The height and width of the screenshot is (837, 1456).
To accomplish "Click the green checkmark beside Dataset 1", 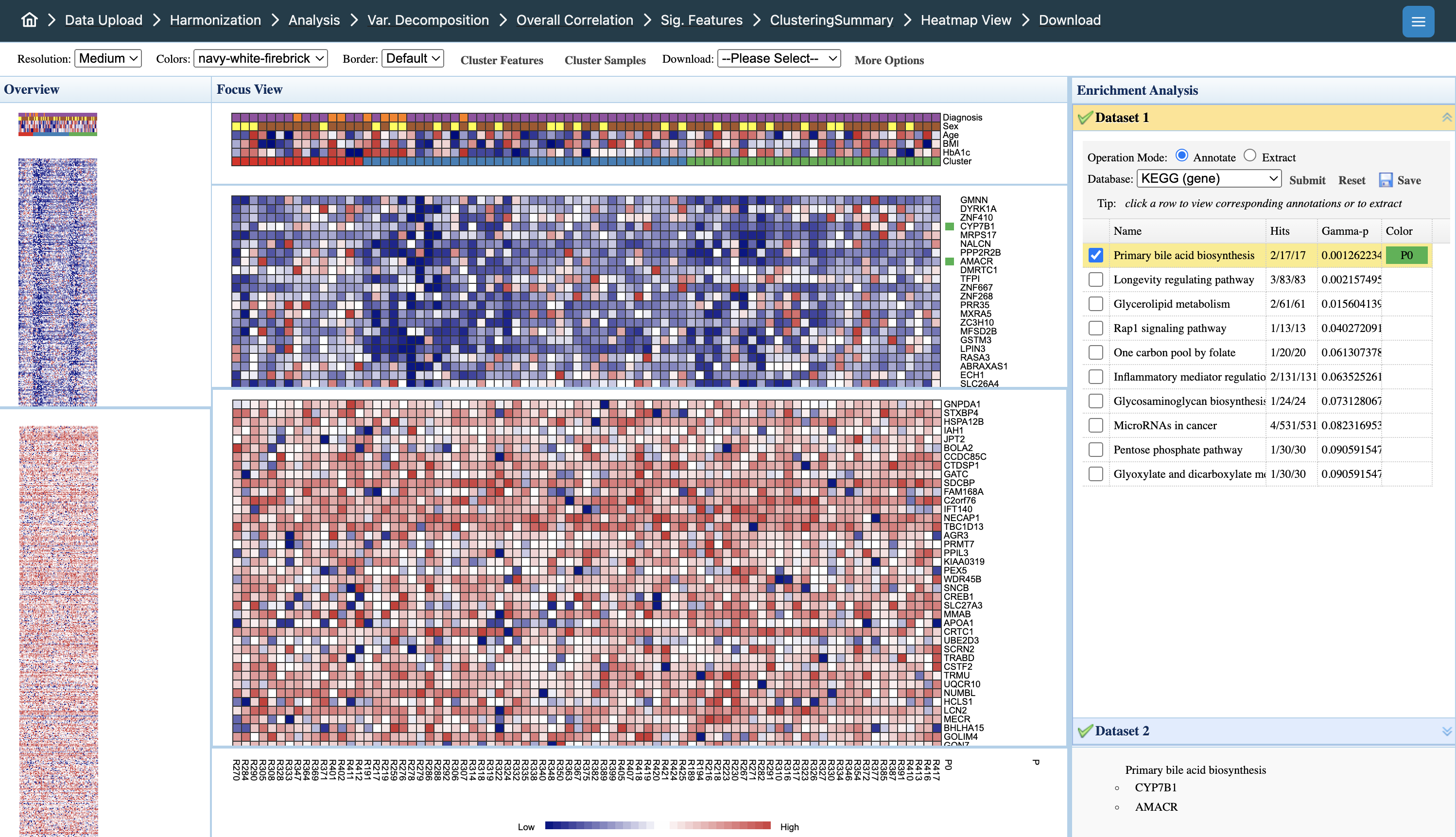I will click(x=1086, y=117).
